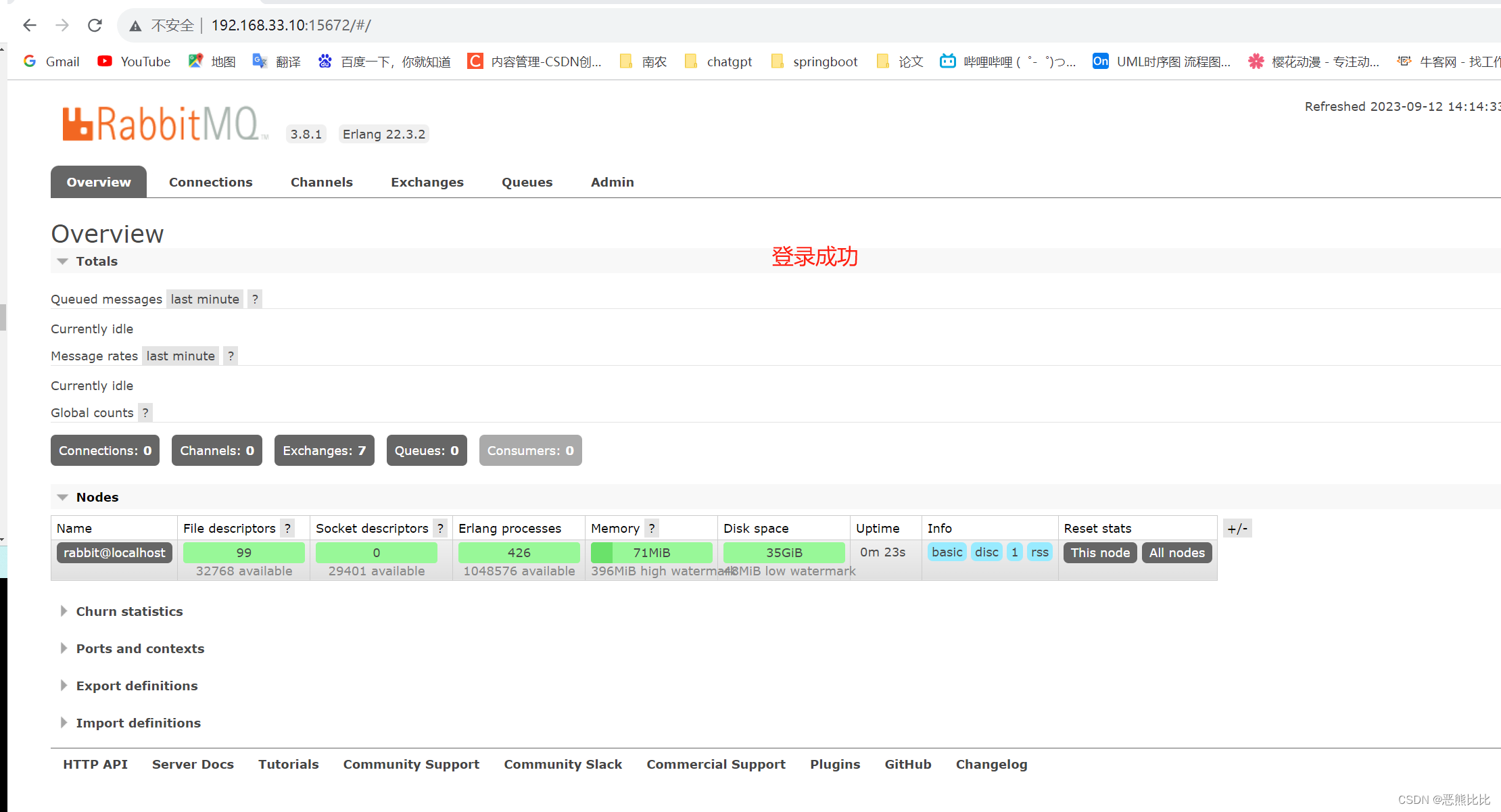Click the disc info tag
The height and width of the screenshot is (812, 1501).
[x=986, y=552]
